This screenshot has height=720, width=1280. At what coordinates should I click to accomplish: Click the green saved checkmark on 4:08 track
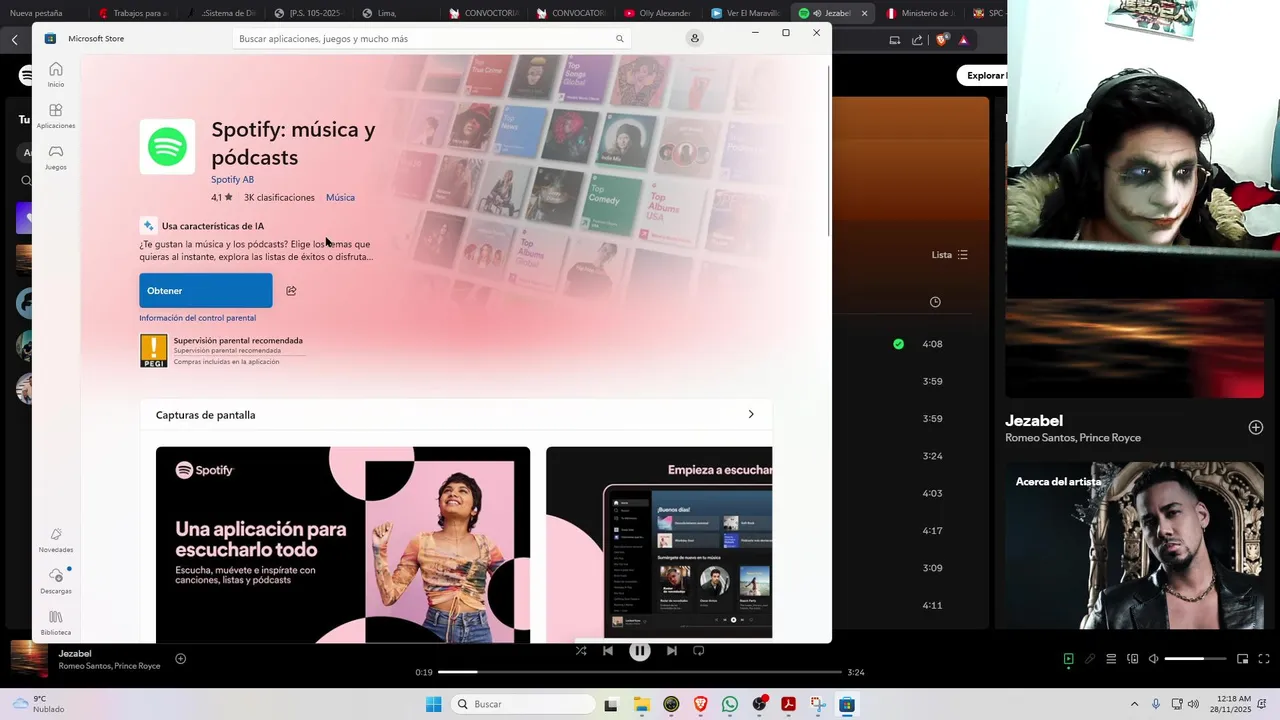[898, 344]
